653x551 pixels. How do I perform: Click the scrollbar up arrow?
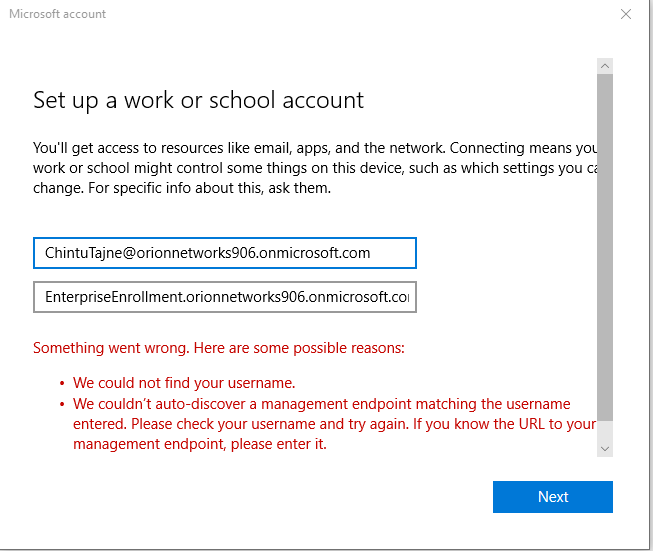[x=605, y=66]
